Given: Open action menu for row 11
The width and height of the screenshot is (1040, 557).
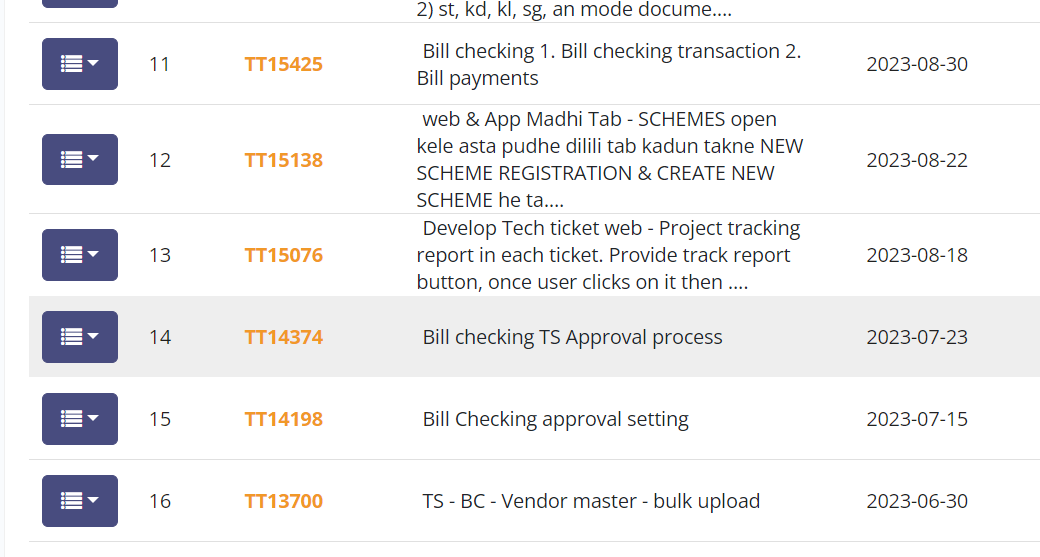Looking at the screenshot, I should (80, 64).
